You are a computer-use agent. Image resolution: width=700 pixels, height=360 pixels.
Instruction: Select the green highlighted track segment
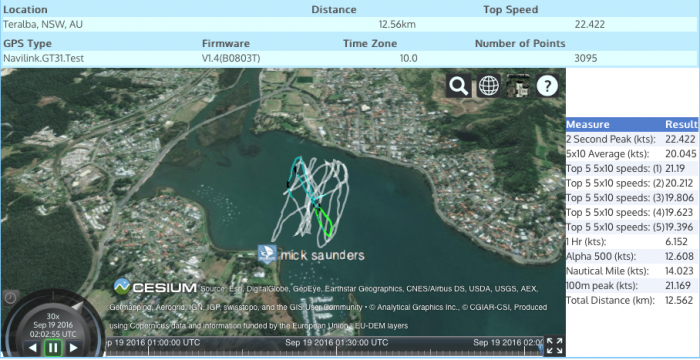tap(325, 222)
